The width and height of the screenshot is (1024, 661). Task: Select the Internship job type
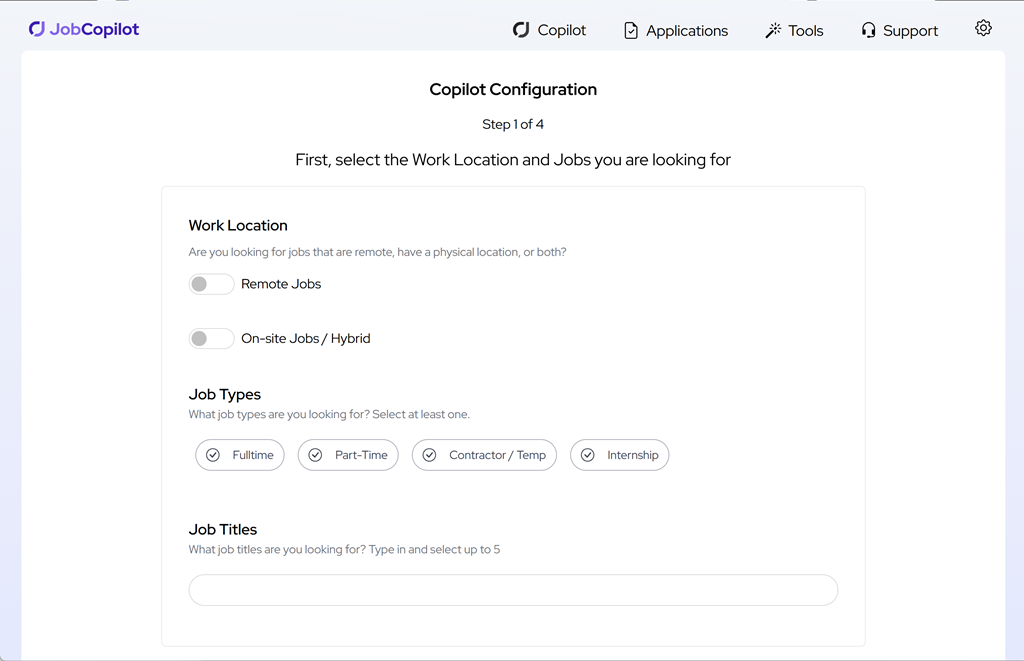tap(619, 455)
